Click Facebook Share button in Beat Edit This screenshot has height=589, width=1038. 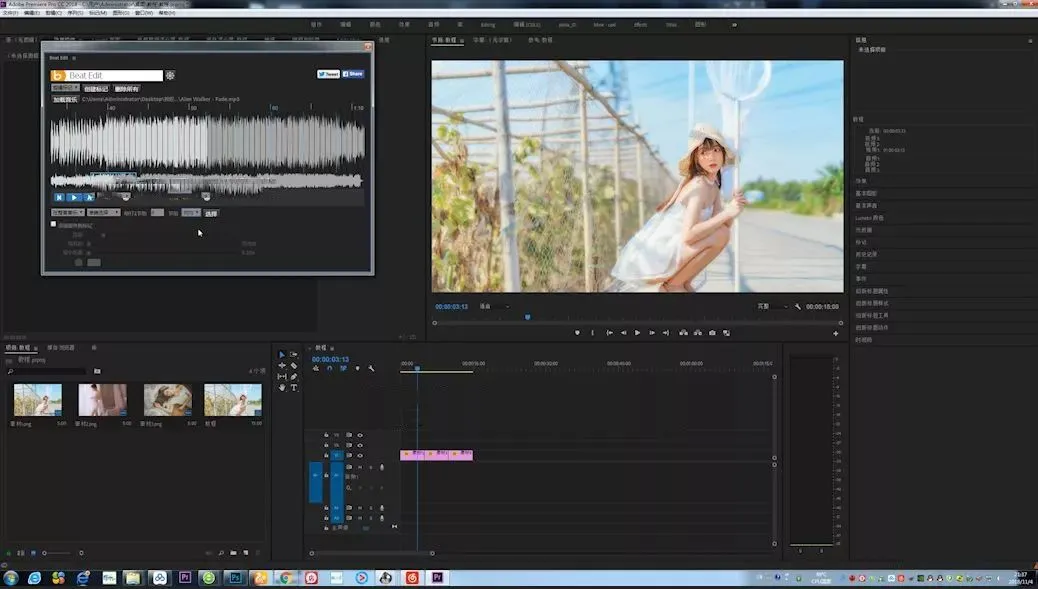point(353,74)
